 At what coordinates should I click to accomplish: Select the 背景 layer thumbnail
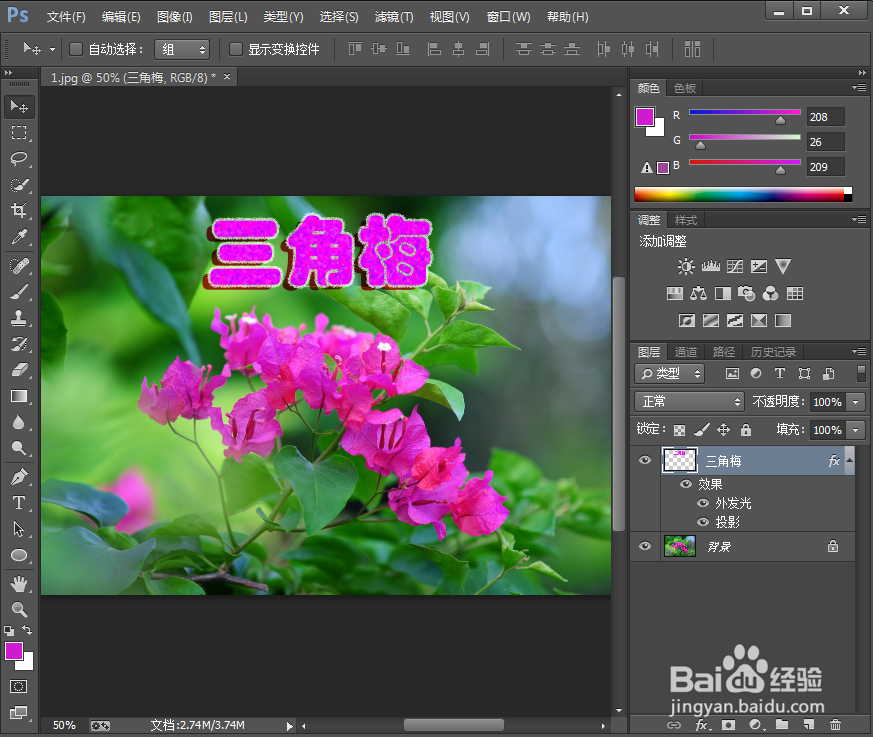pos(680,546)
